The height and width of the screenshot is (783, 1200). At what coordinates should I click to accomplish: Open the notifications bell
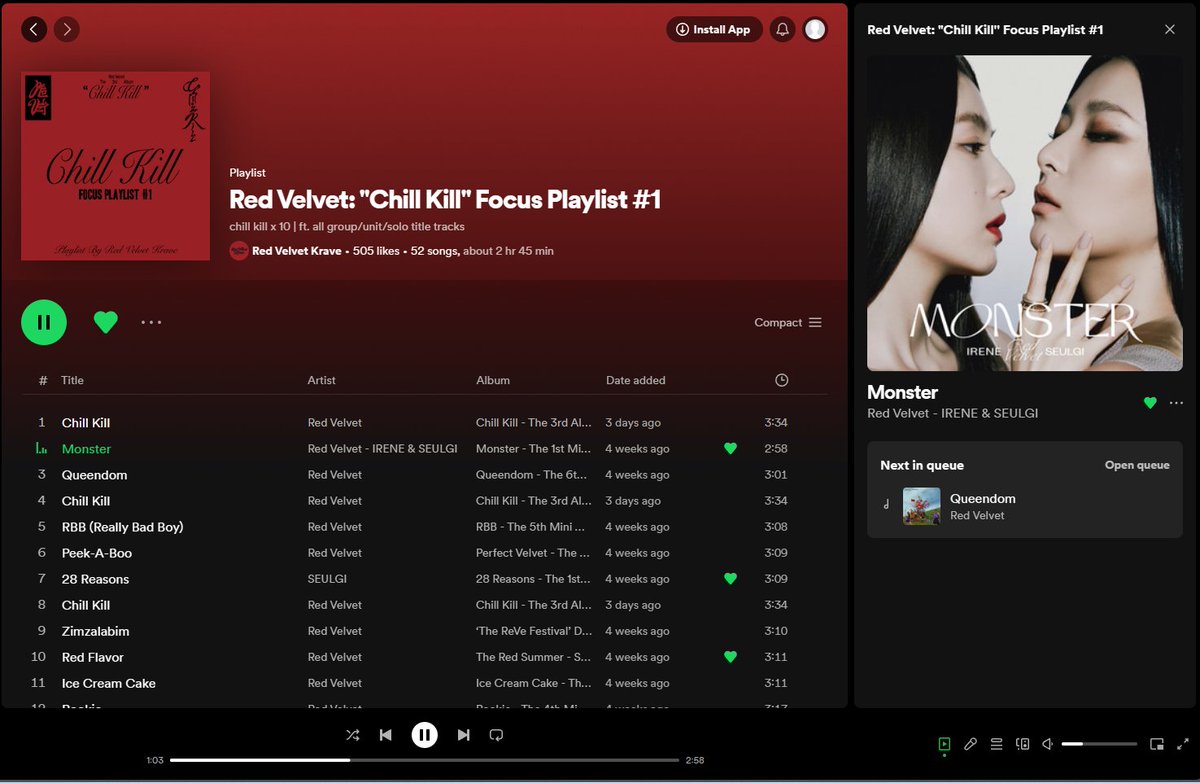click(783, 30)
